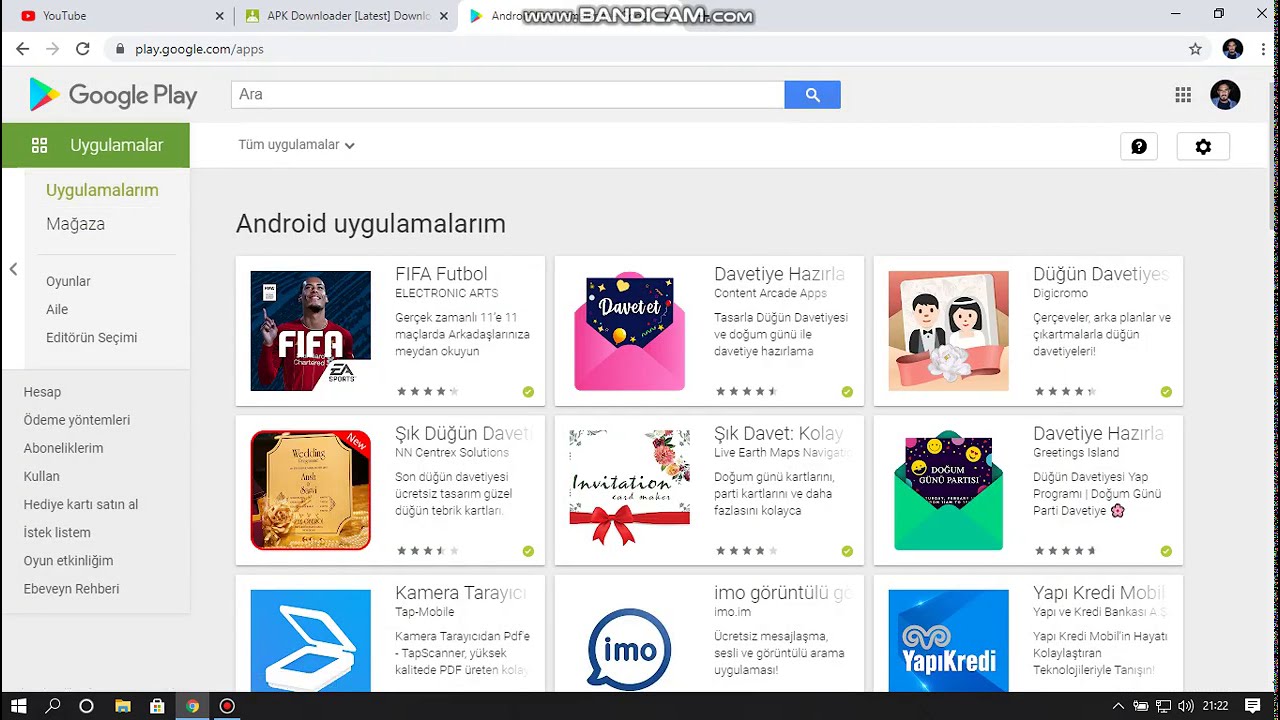
Task: Open Ebeveyn Rehberi link
Action: pyautogui.click(x=71, y=588)
